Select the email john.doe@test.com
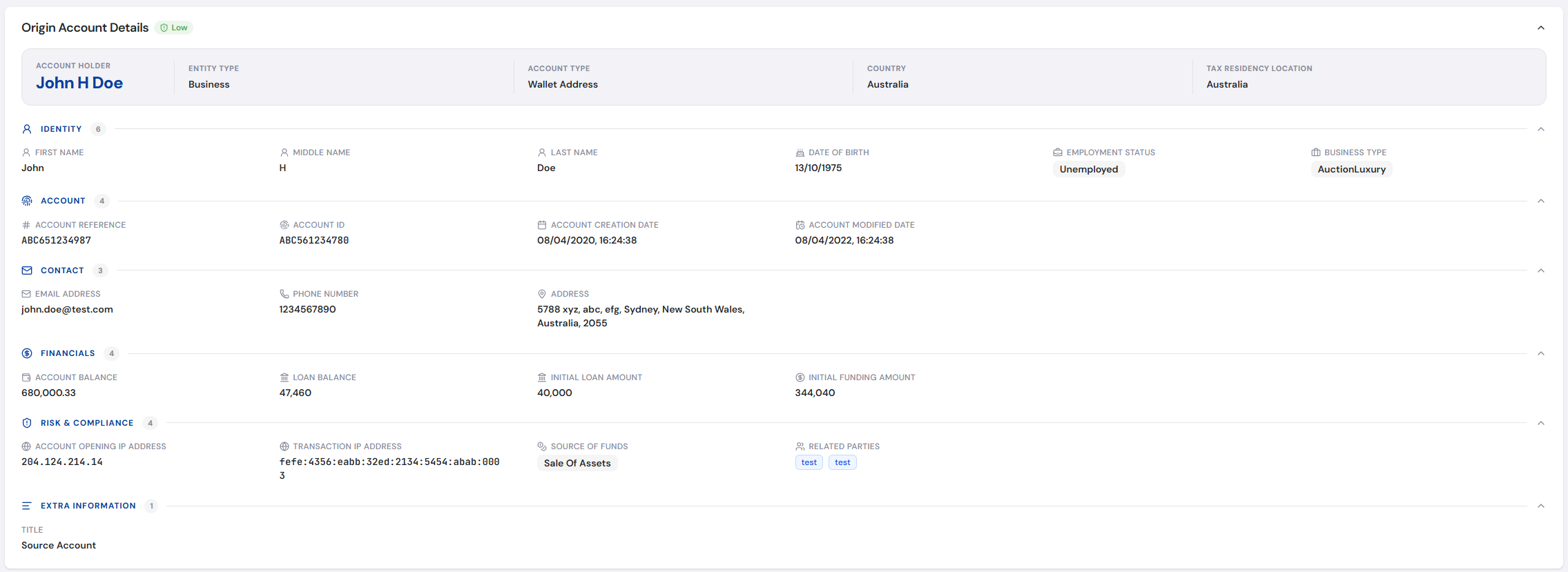 click(67, 309)
